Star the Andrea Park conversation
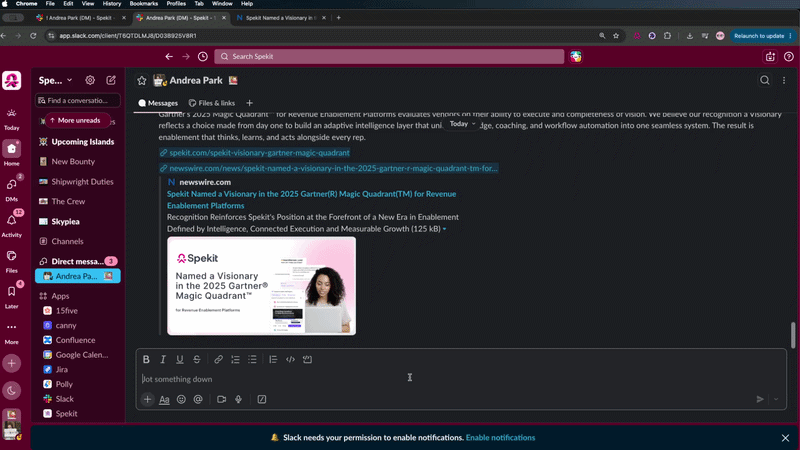The height and width of the screenshot is (450, 800). point(142,81)
